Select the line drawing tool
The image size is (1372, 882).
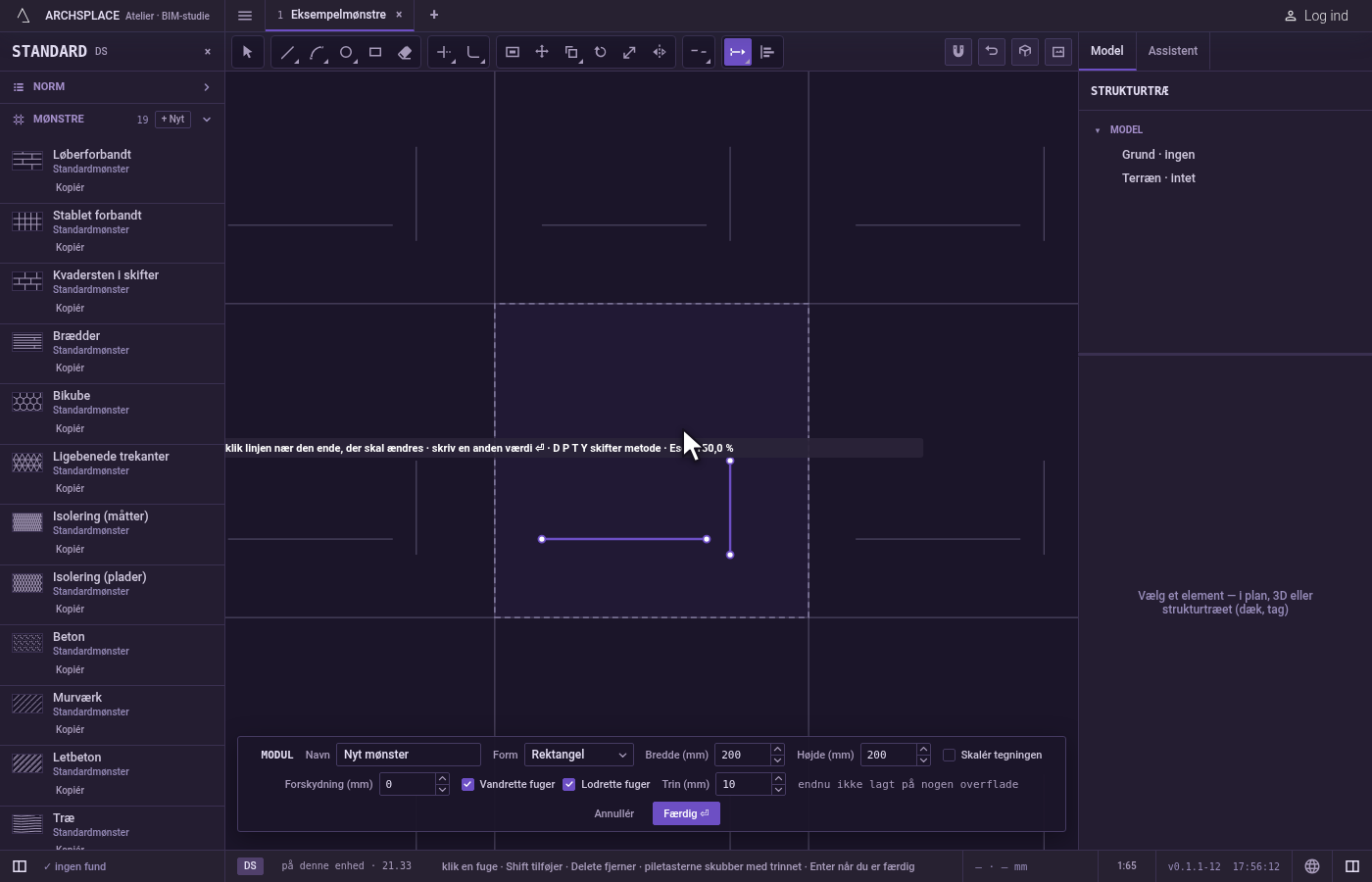coord(287,52)
